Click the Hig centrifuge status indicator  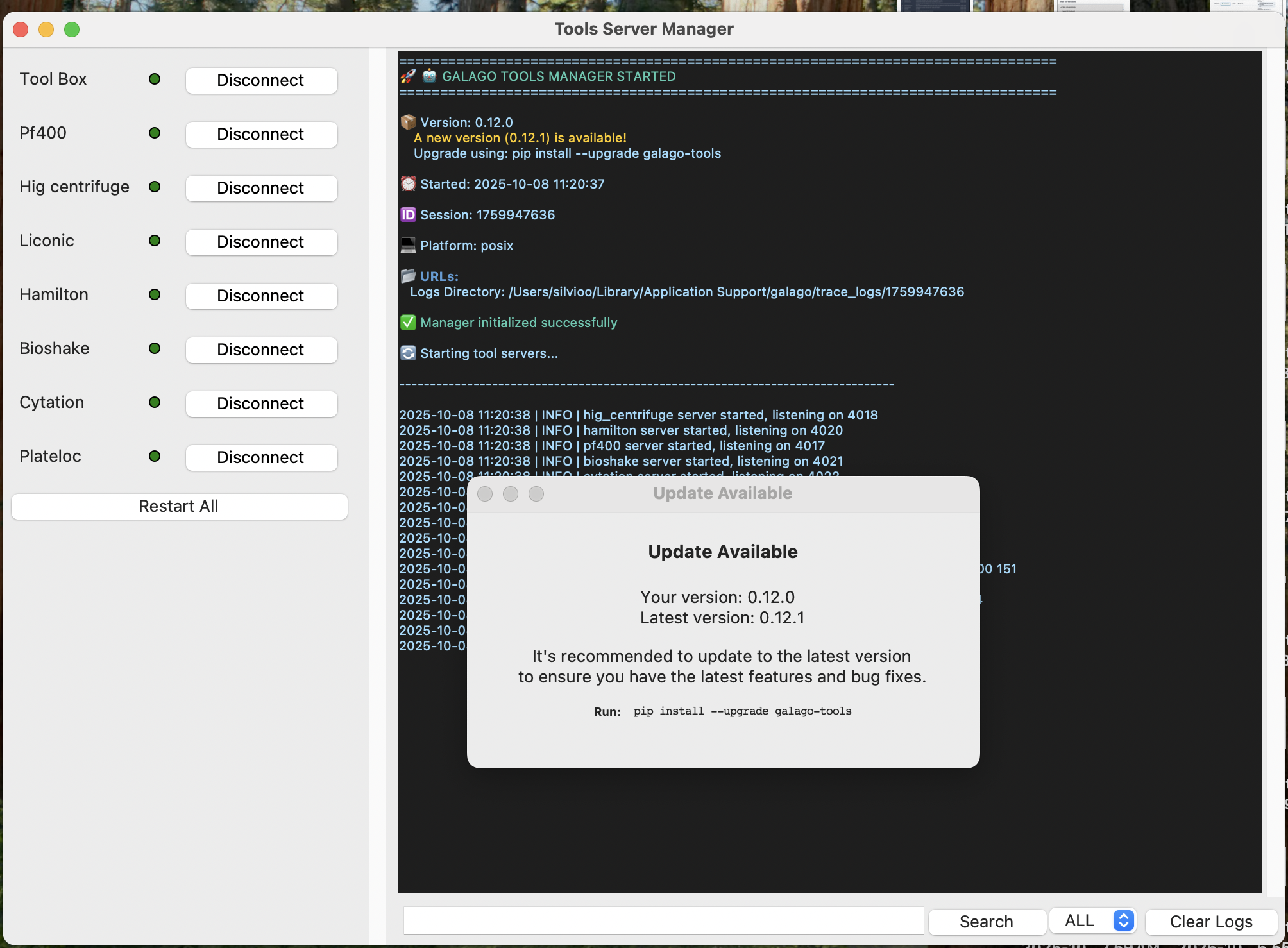155,187
